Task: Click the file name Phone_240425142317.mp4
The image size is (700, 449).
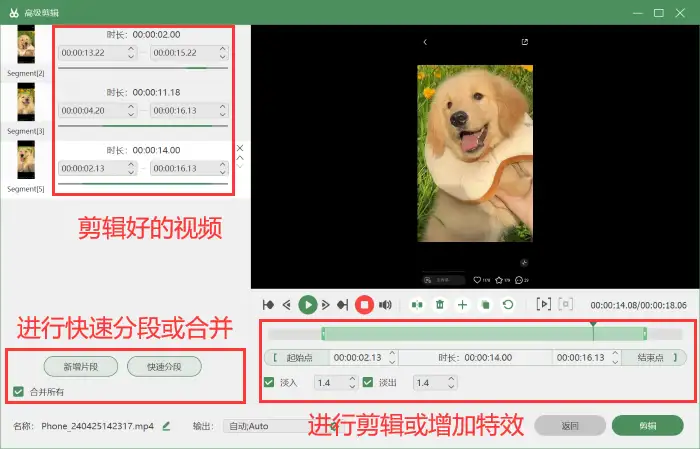Action: (x=98, y=426)
